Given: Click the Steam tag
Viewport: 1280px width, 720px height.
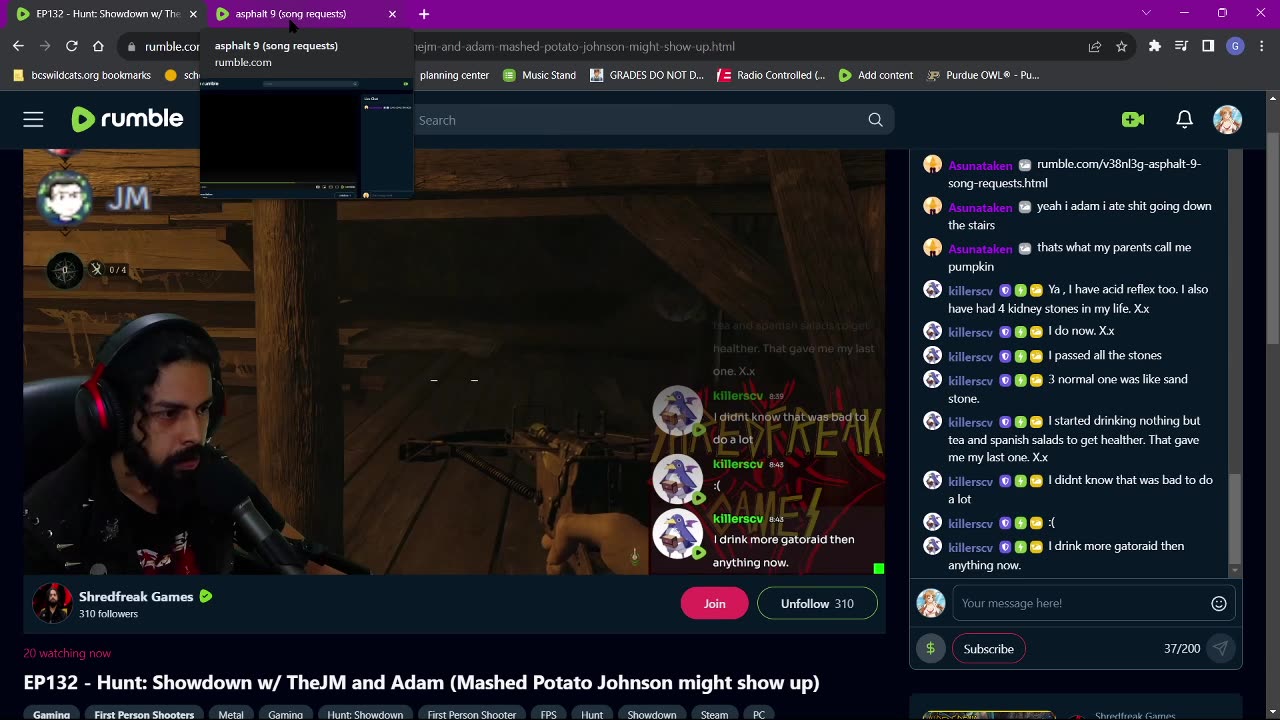Looking at the screenshot, I should pos(714,714).
